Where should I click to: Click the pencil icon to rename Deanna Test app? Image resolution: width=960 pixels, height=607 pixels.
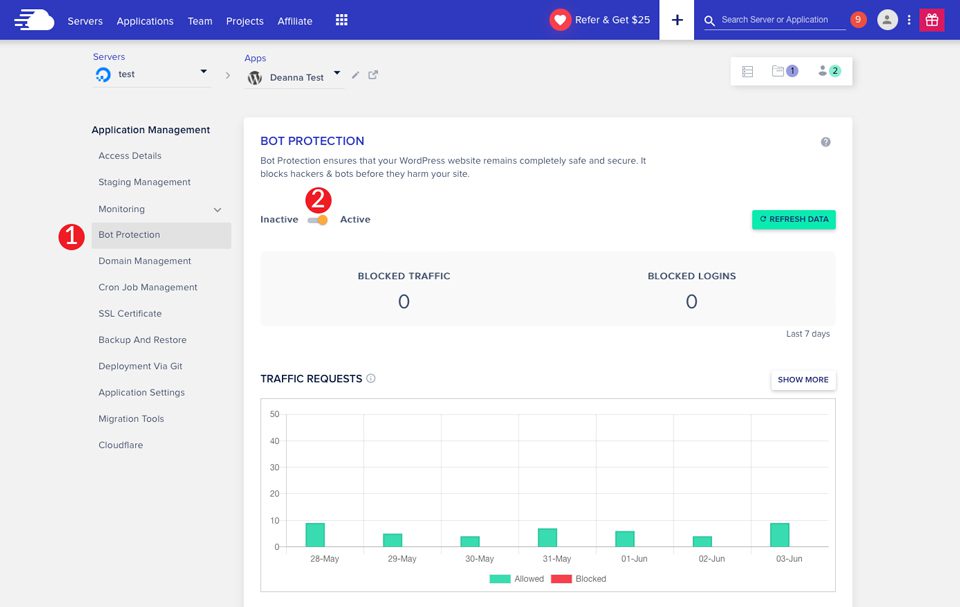click(357, 76)
